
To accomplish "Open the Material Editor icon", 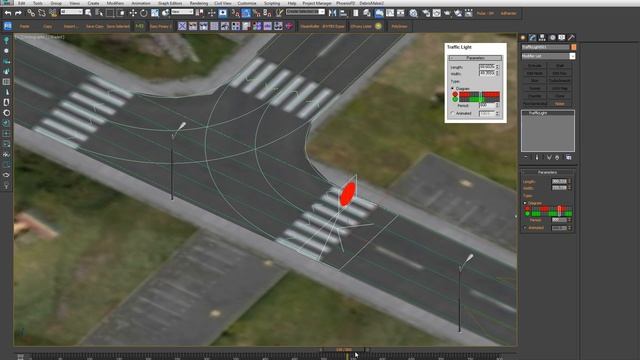I will 413,13.
